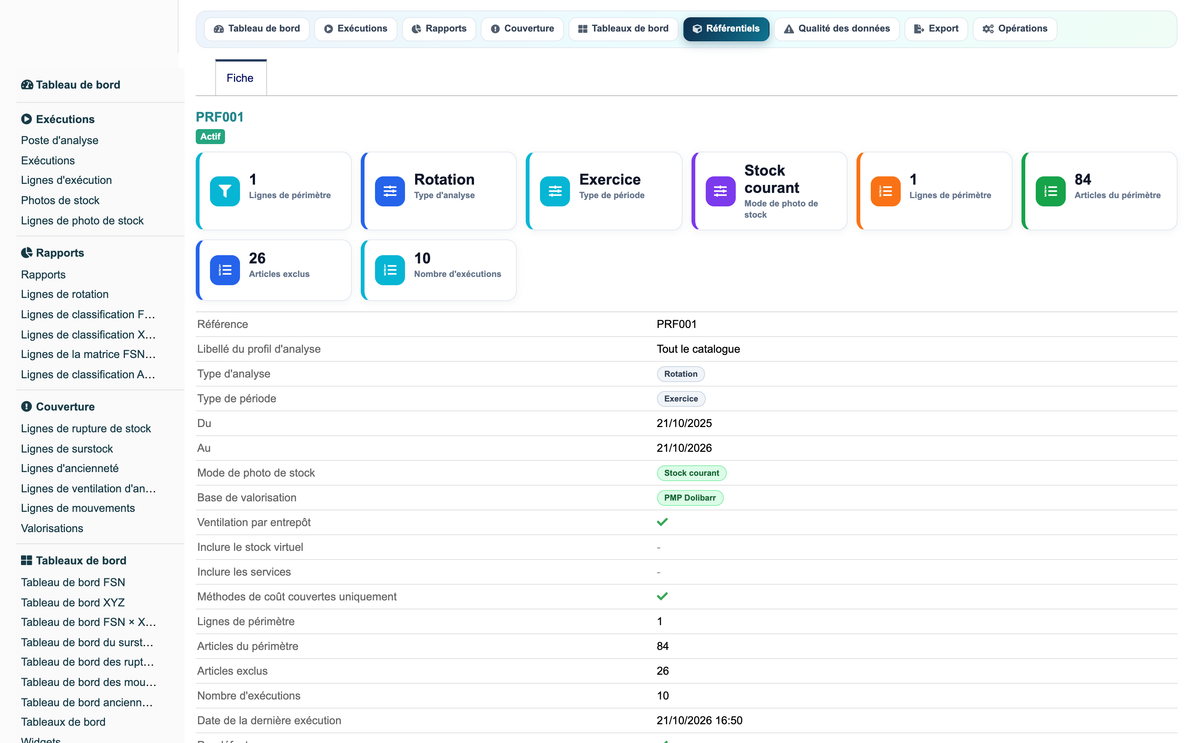Click the Au date value 21/10/2026
The image size is (1200, 743).
(684, 448)
